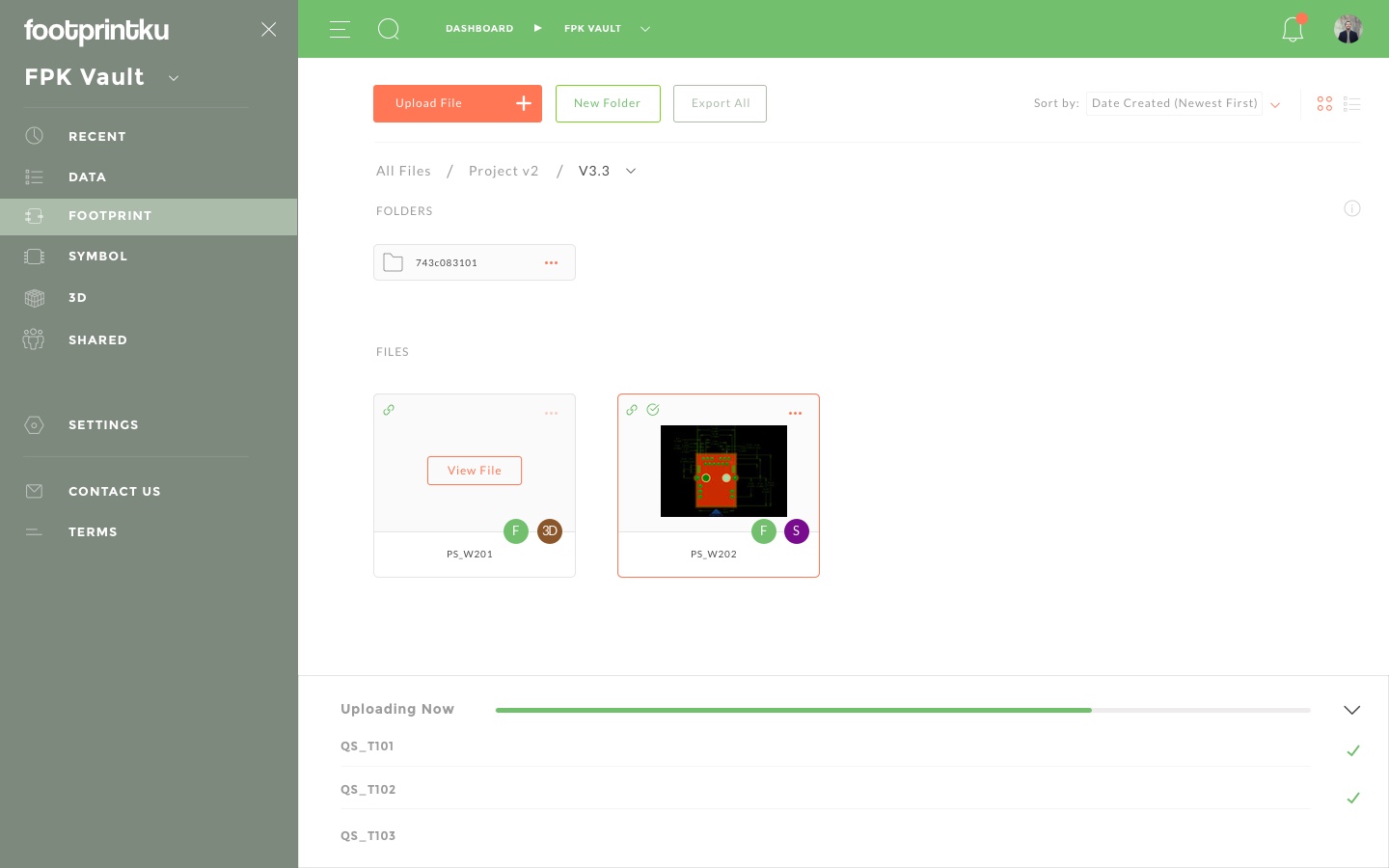Click the Upload File button
Image resolution: width=1389 pixels, height=868 pixels.
[x=457, y=103]
